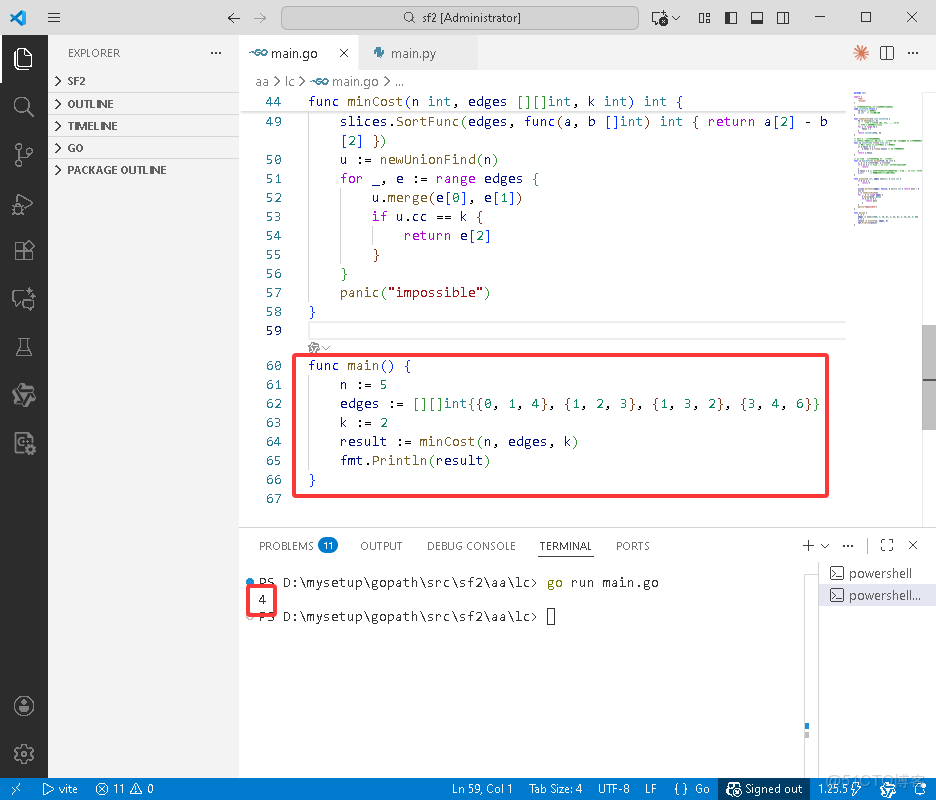The height and width of the screenshot is (800, 936).
Task: Click the split editor right icon
Action: click(886, 53)
